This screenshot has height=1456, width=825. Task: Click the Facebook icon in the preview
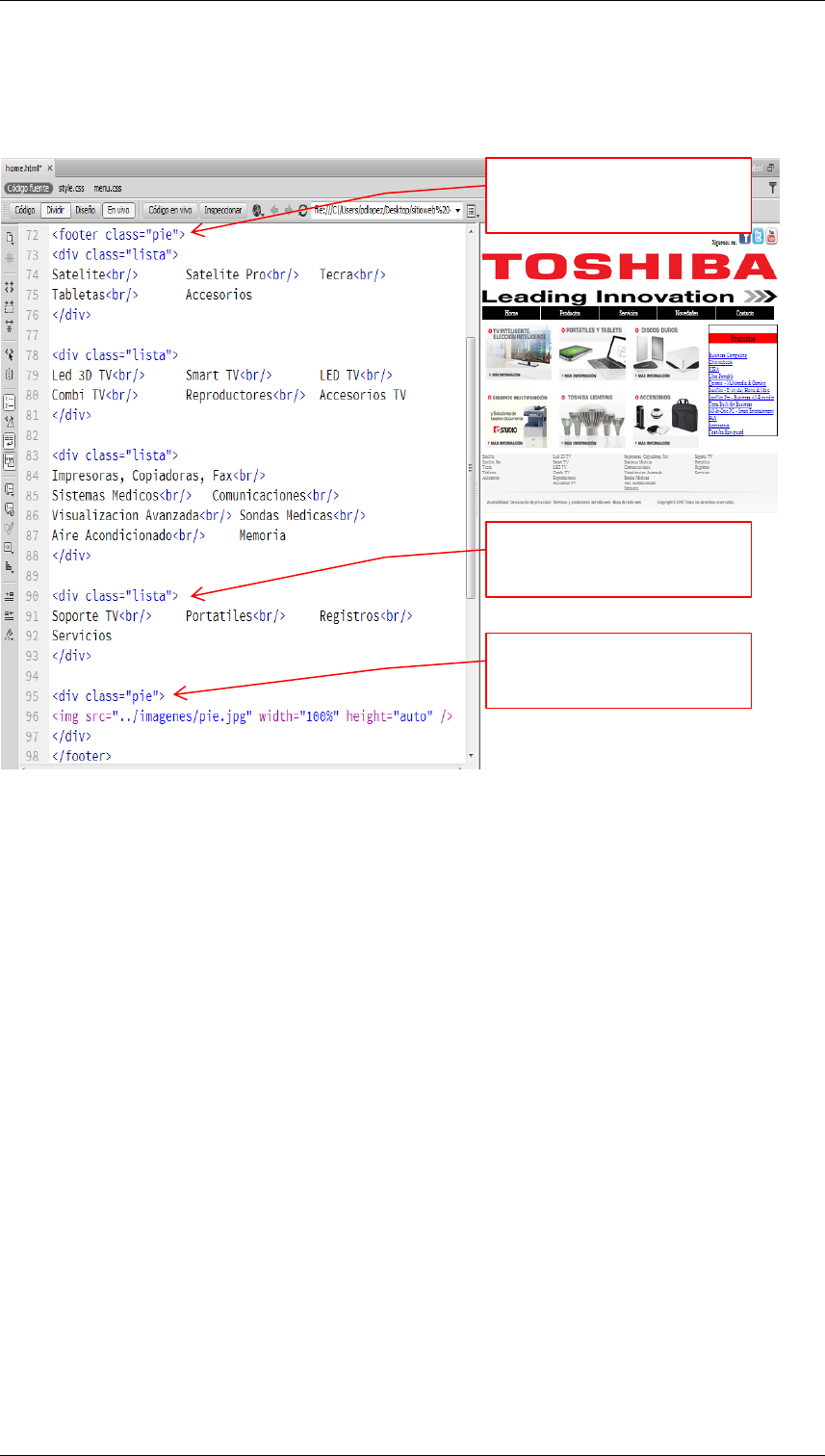[745, 237]
